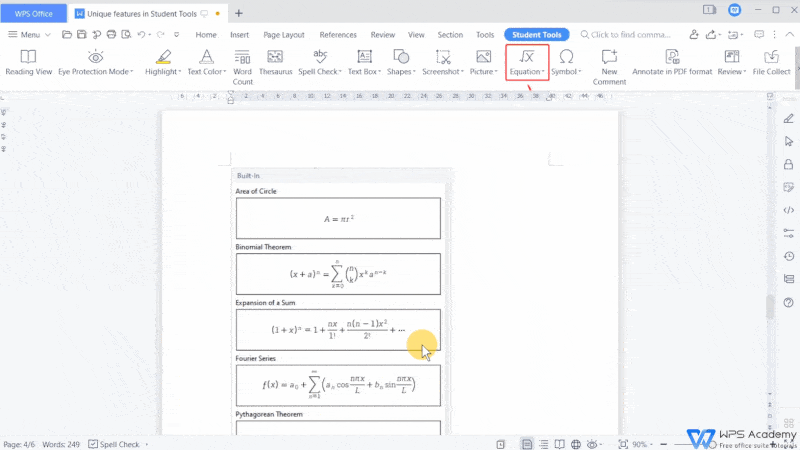
Task: Toggle eye protection icon in status bar
Action: [x=592, y=444]
